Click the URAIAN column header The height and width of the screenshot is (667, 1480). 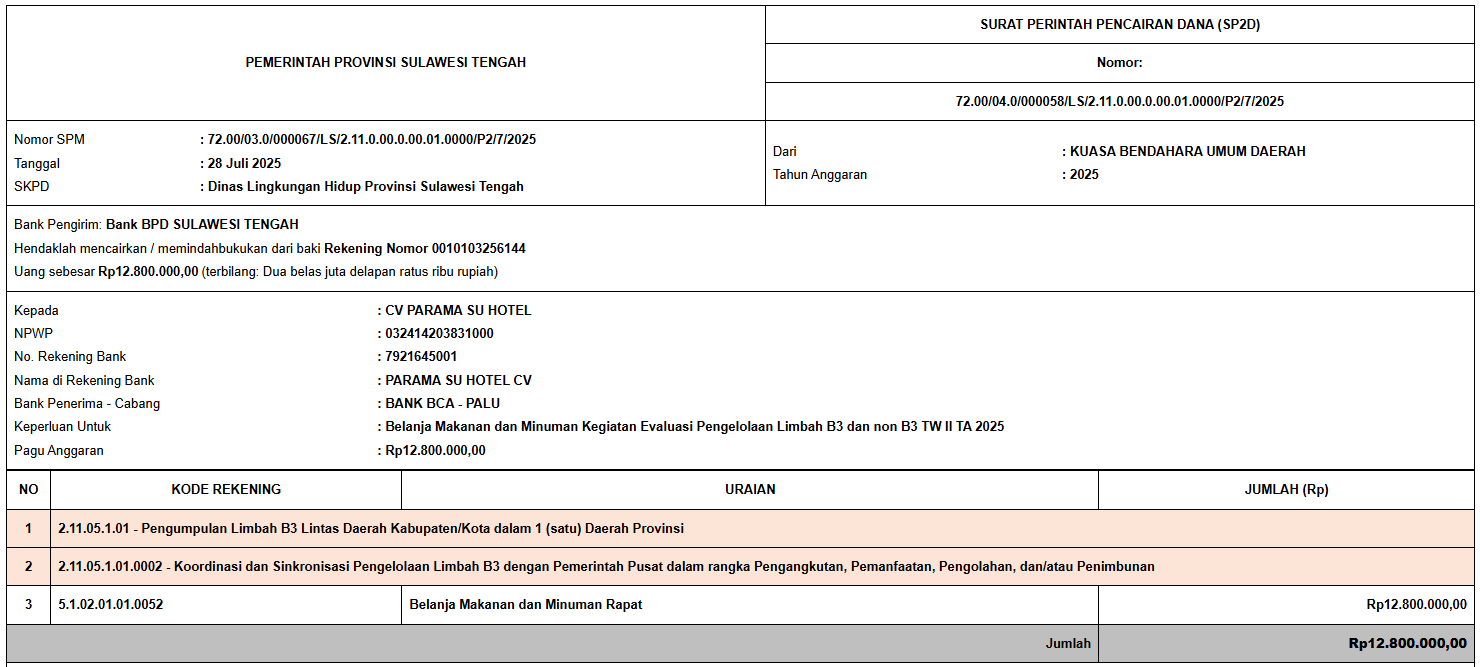(750, 489)
